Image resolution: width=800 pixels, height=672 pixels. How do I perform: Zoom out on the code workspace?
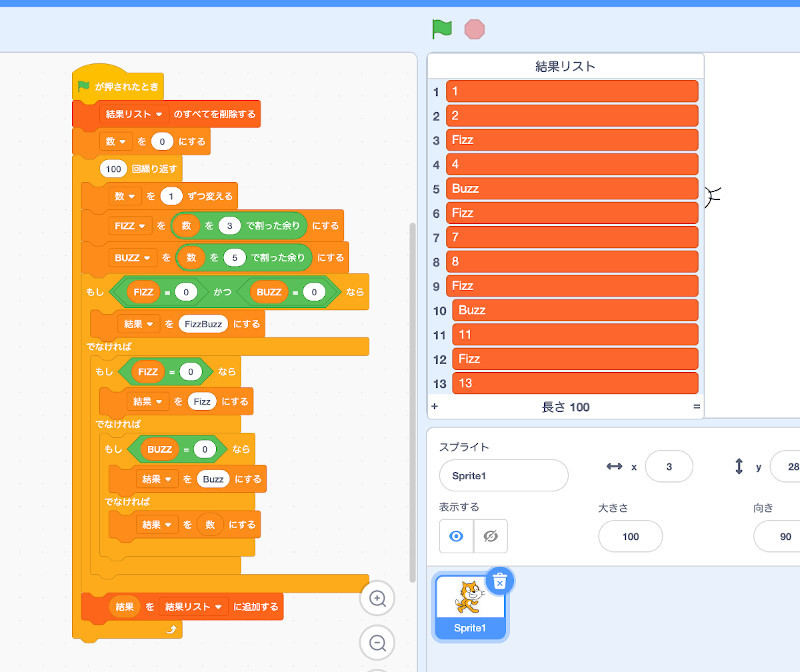[378, 643]
